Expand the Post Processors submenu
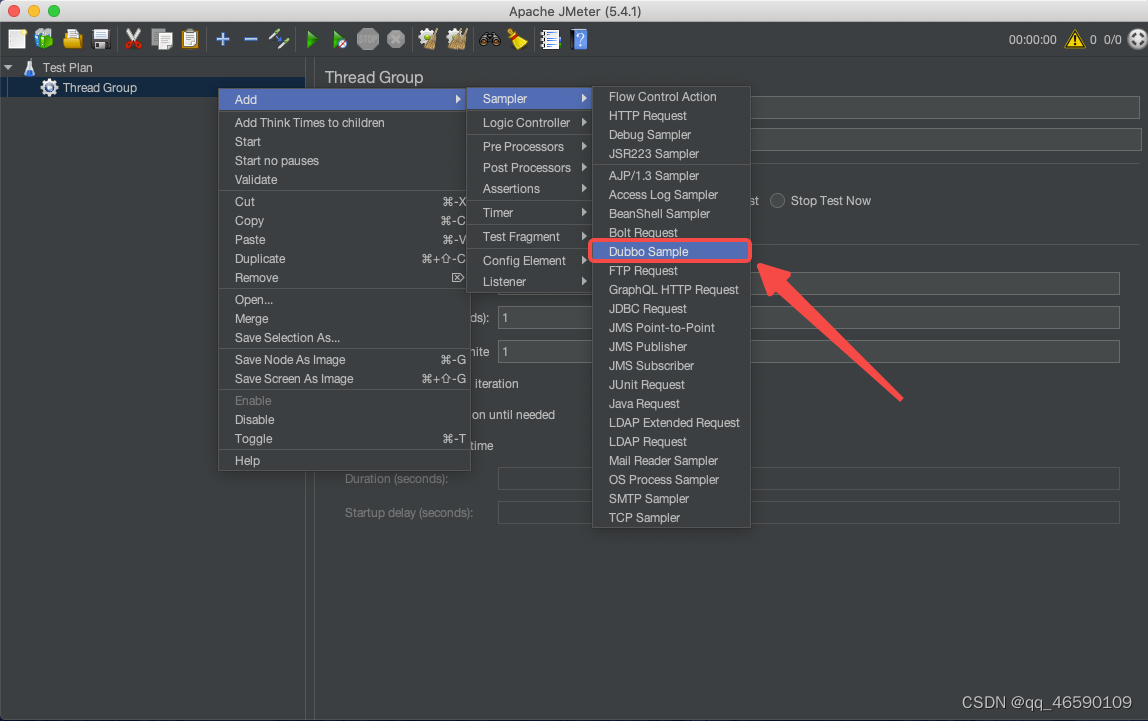The image size is (1148, 721). (530, 168)
